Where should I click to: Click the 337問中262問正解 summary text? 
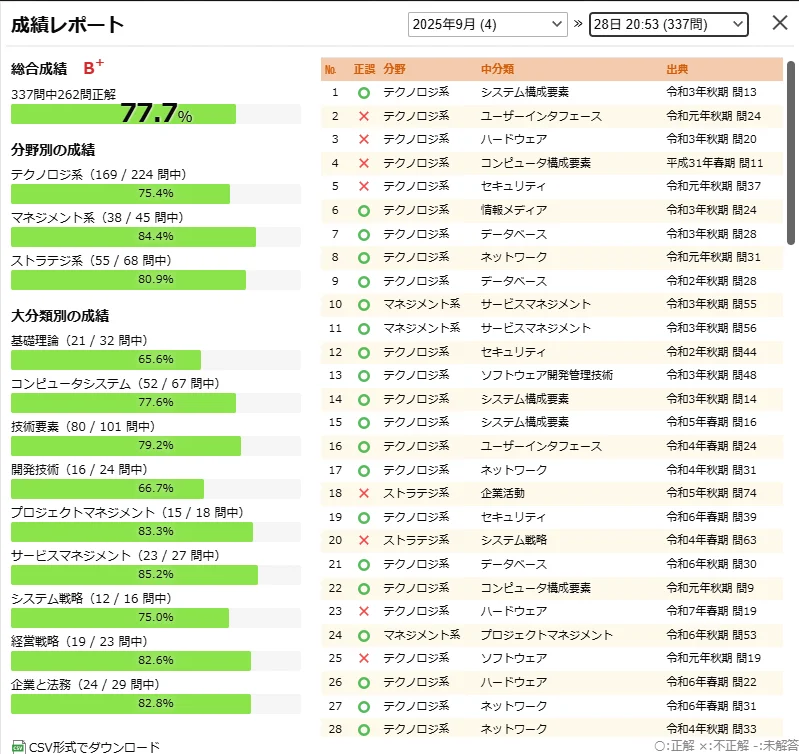pyautogui.click(x=64, y=94)
